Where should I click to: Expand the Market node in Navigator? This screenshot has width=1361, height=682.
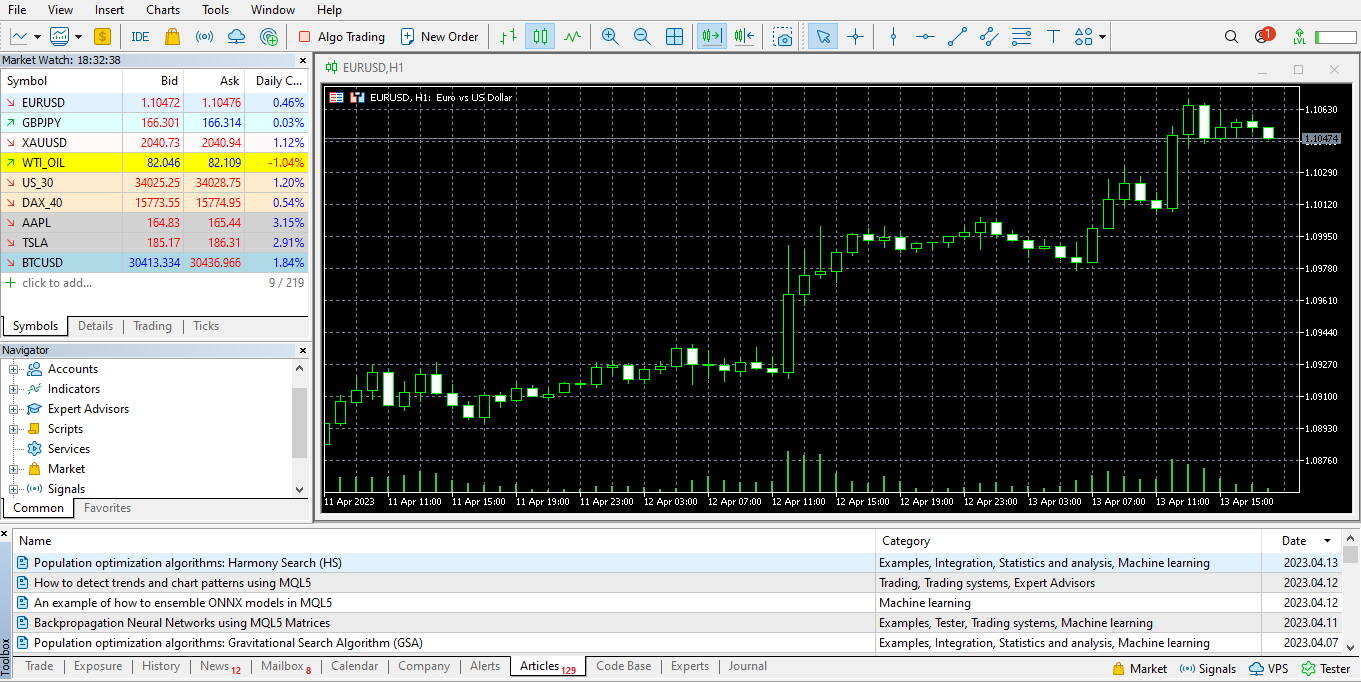click(x=14, y=469)
